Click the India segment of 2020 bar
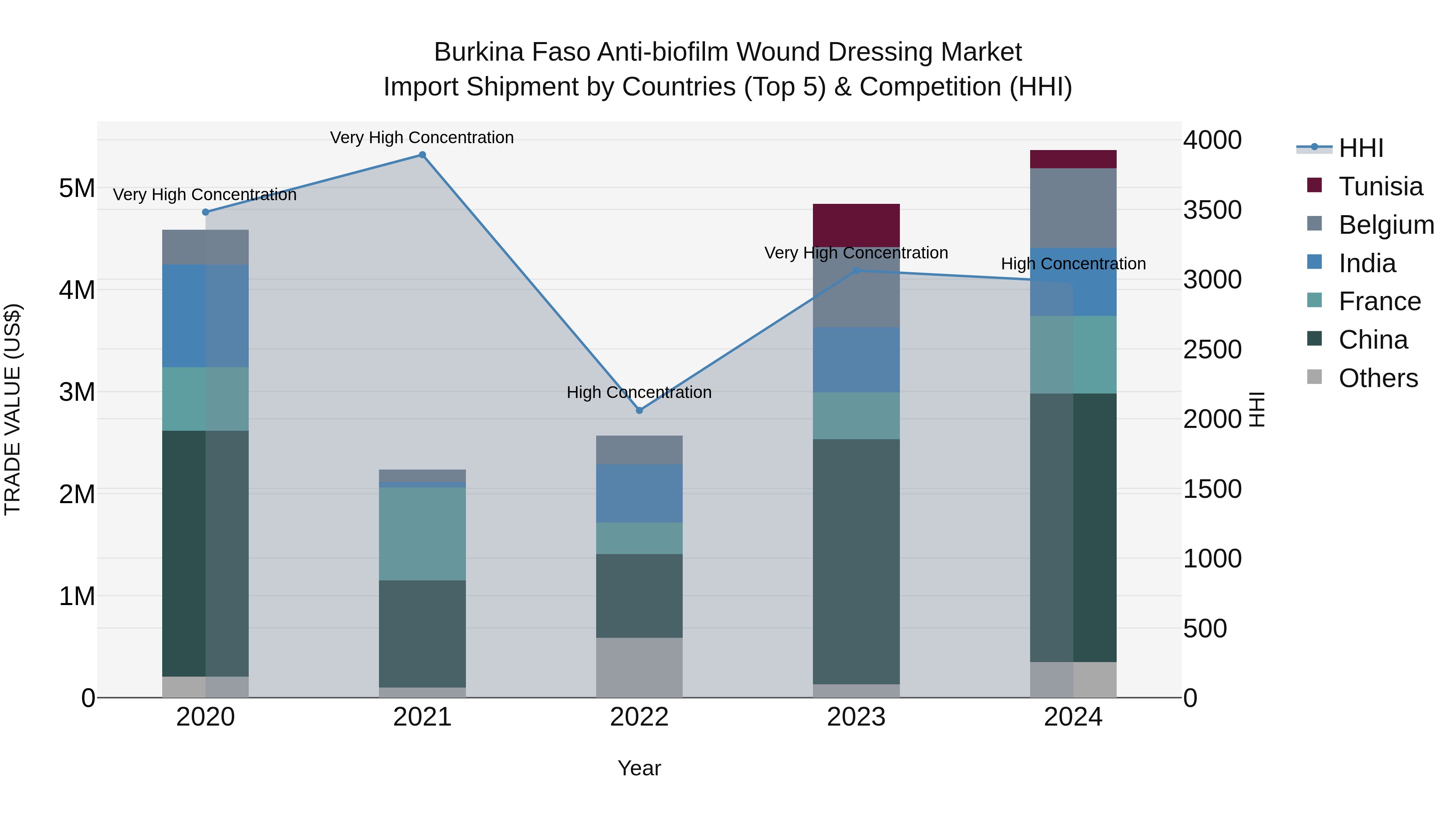The image size is (1456, 819). click(205, 316)
